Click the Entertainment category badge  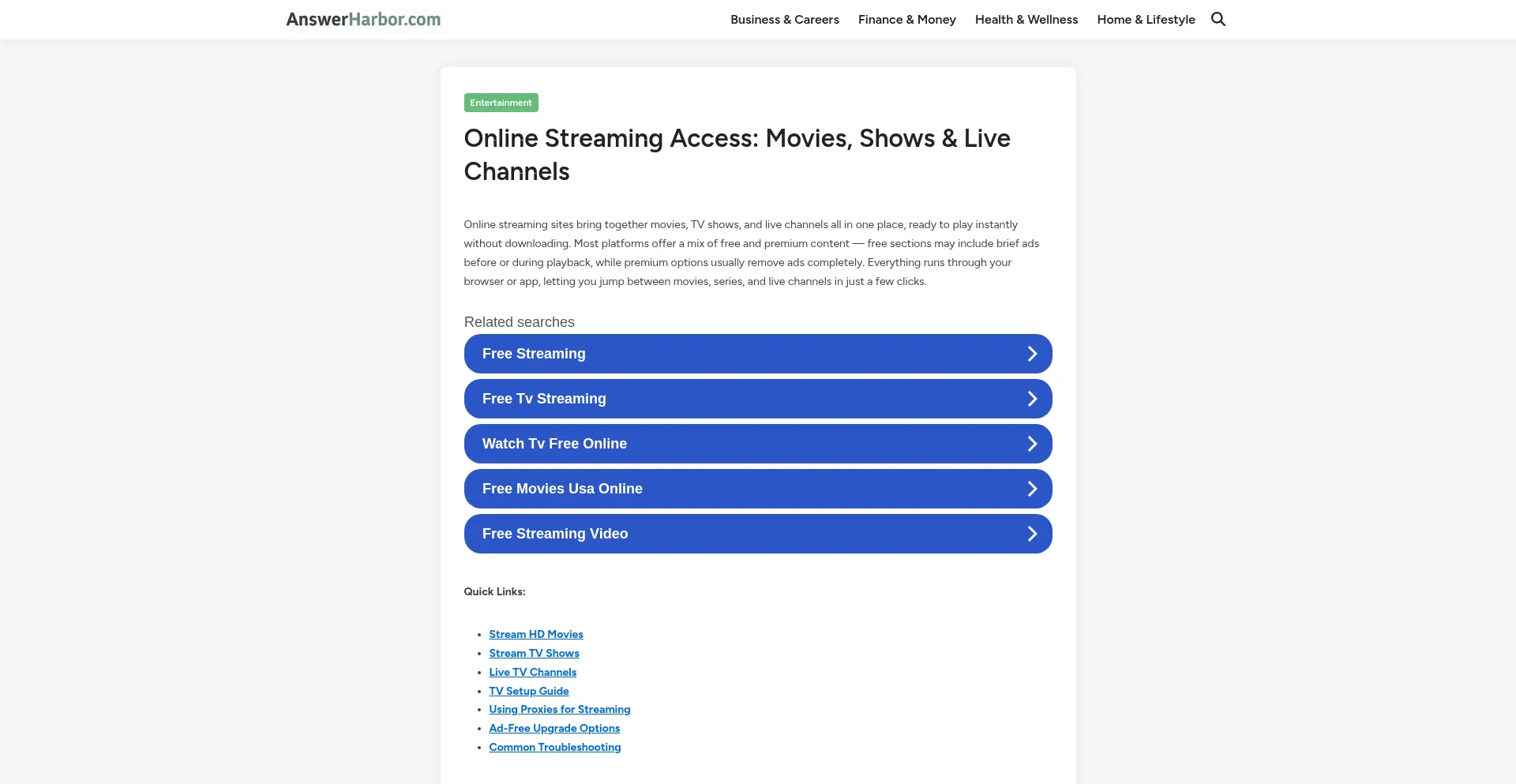tap(501, 103)
